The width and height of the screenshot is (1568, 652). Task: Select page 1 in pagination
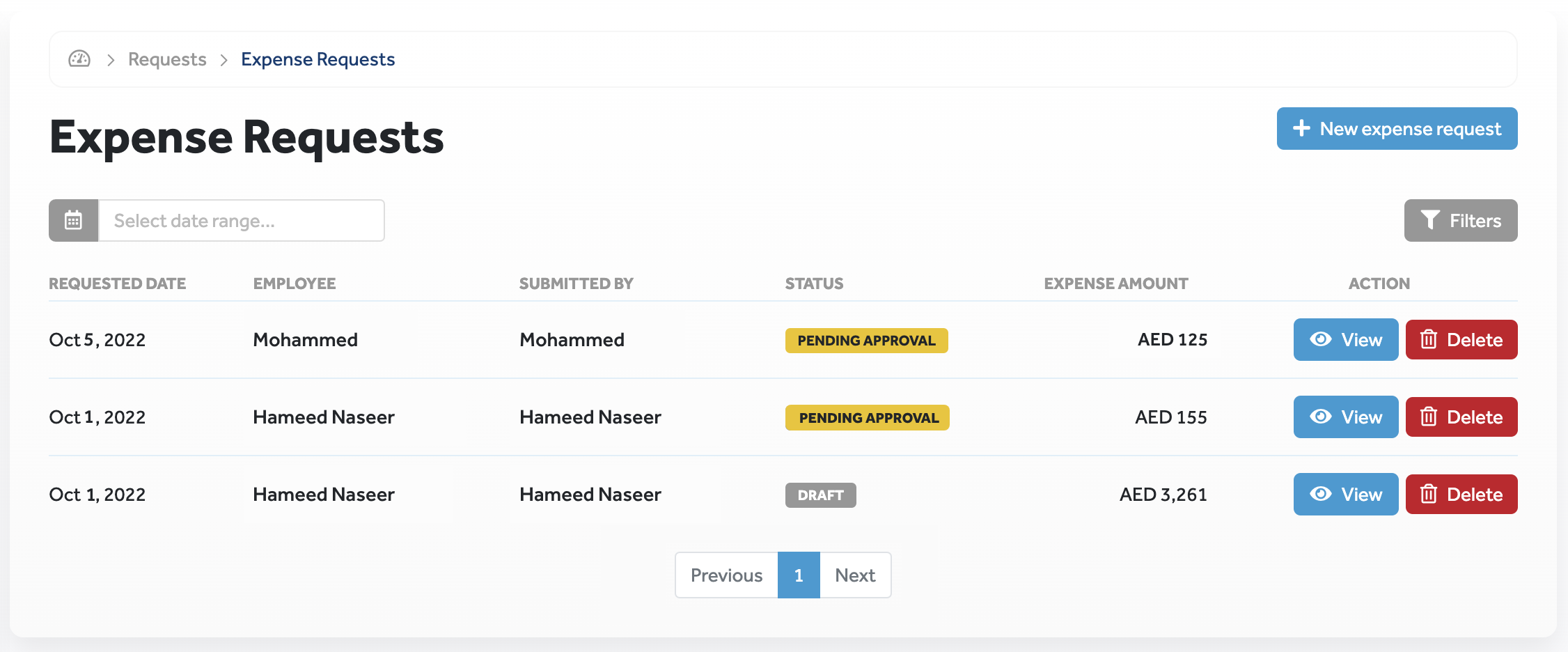pyautogui.click(x=799, y=575)
